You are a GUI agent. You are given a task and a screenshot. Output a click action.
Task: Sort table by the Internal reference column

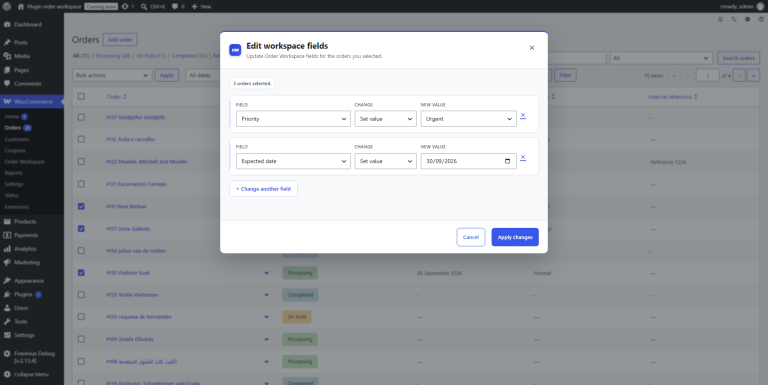click(x=672, y=97)
